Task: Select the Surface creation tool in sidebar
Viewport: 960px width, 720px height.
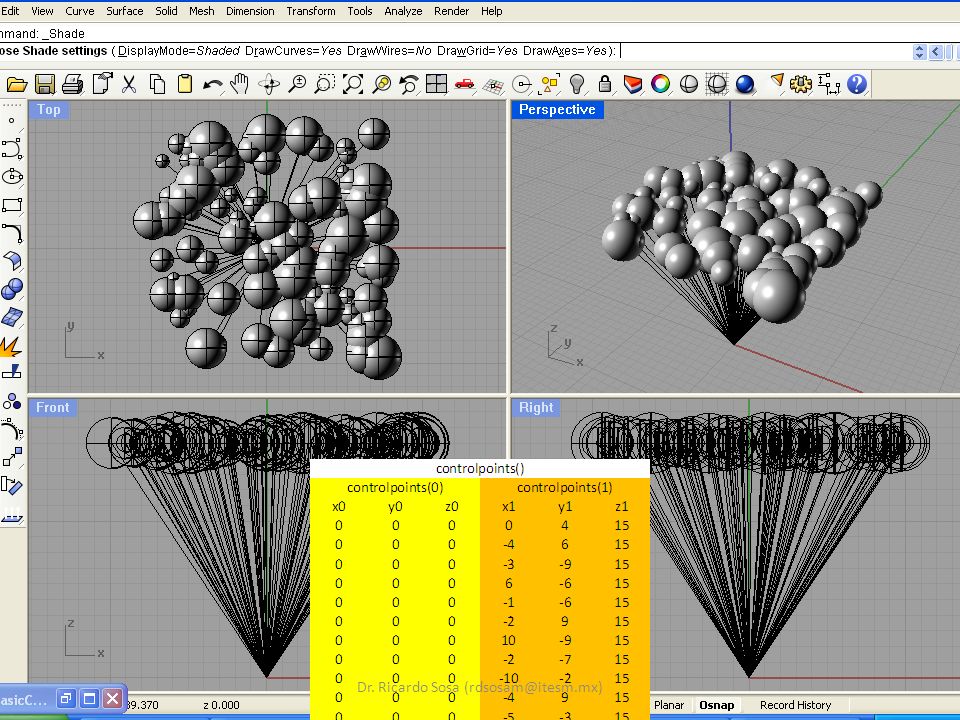Action: pos(12,261)
